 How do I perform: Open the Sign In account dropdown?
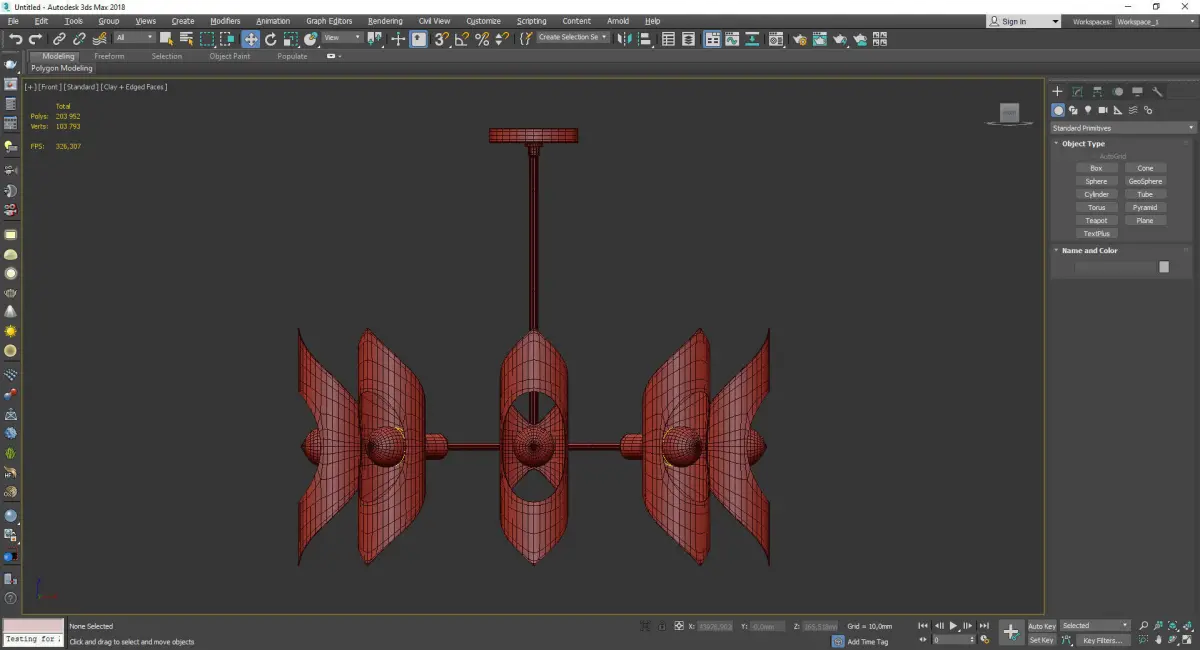(x=1024, y=21)
